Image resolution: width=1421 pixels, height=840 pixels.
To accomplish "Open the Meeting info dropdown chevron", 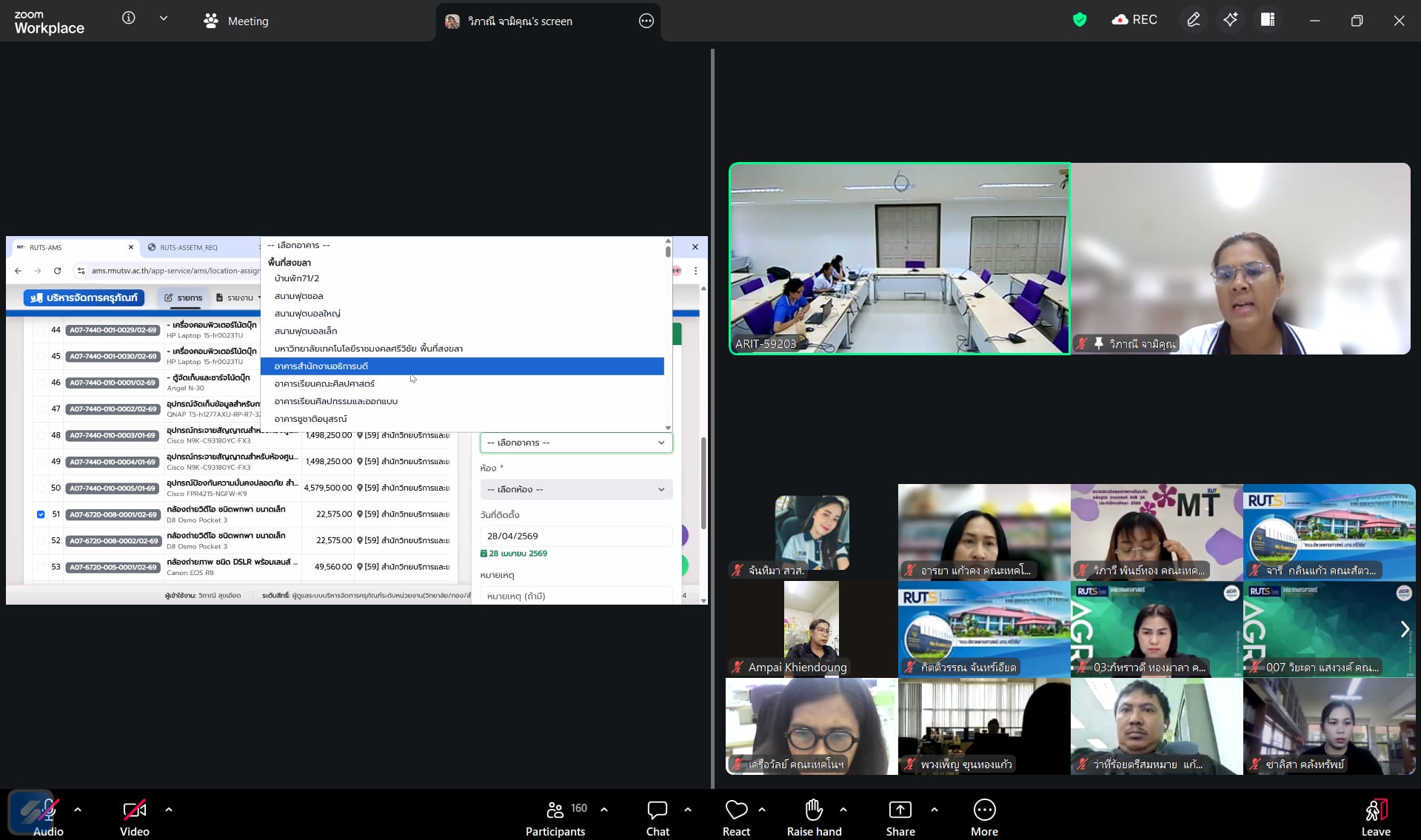I will [164, 19].
